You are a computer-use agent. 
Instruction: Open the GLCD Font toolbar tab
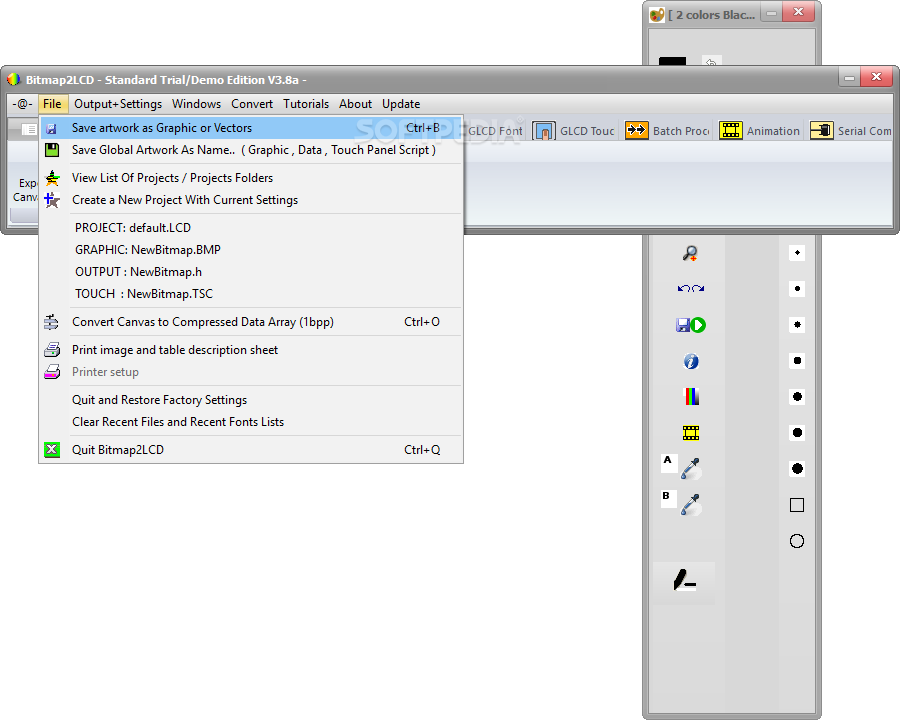(x=495, y=131)
